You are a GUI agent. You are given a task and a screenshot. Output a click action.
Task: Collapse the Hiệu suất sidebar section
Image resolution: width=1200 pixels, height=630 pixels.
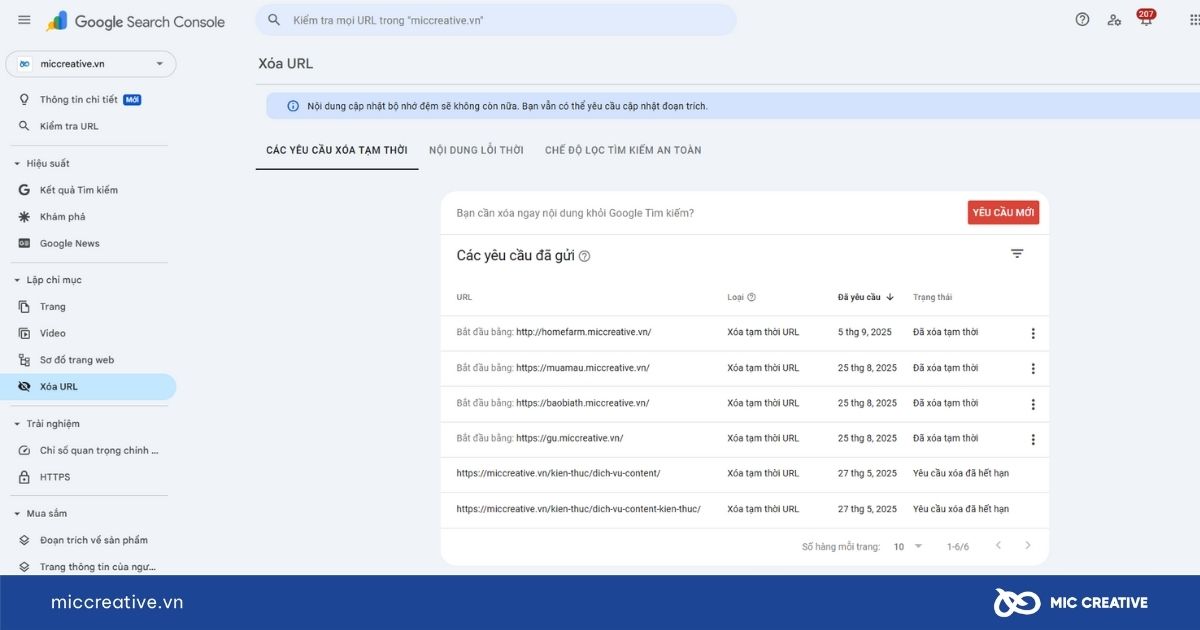(17, 164)
